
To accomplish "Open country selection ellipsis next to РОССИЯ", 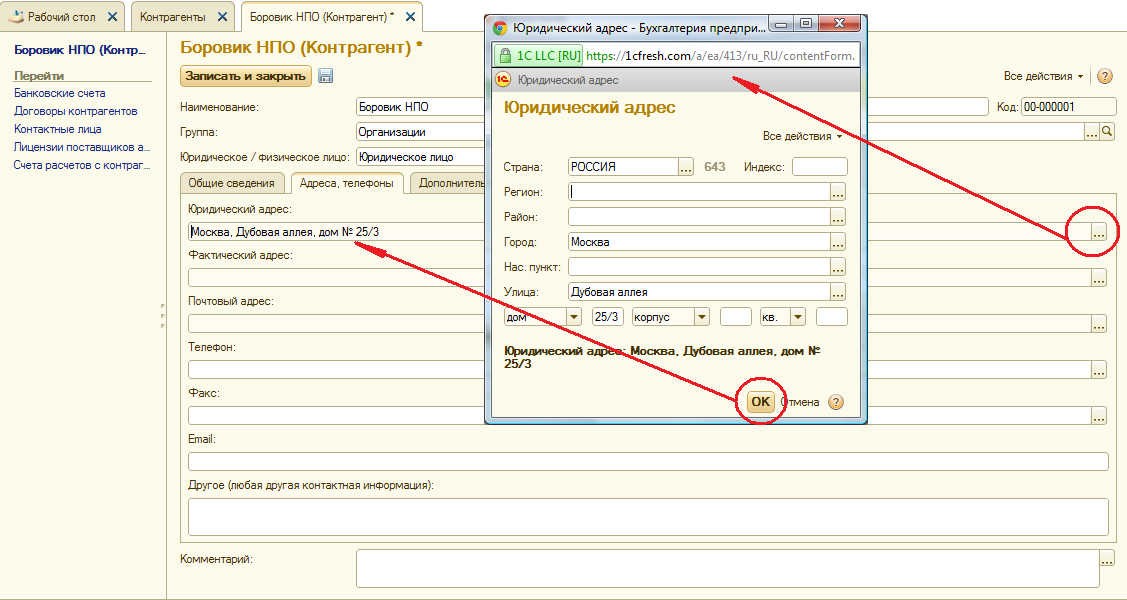I will 685,167.
